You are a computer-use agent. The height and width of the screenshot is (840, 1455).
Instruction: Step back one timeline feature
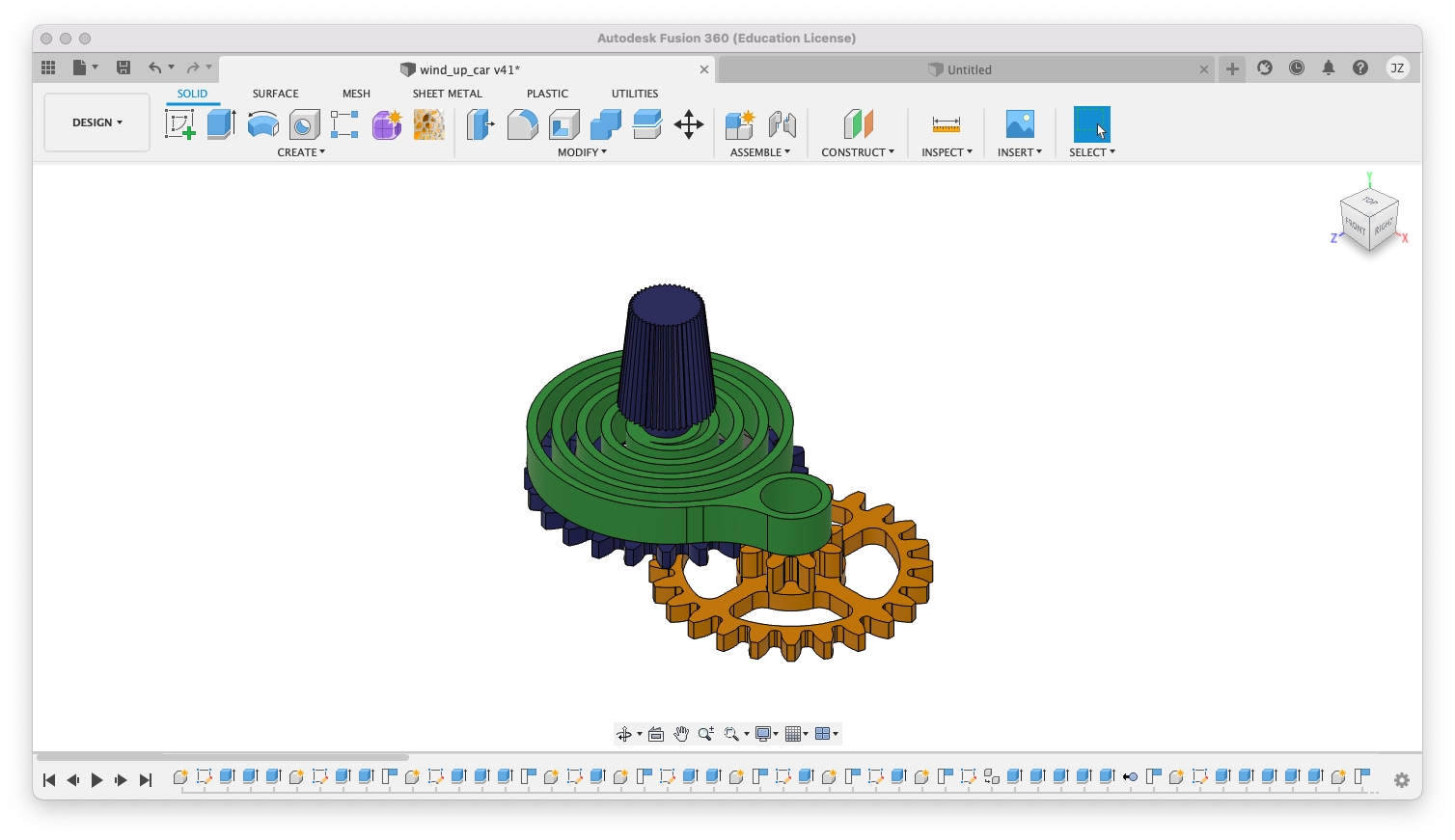point(73,780)
